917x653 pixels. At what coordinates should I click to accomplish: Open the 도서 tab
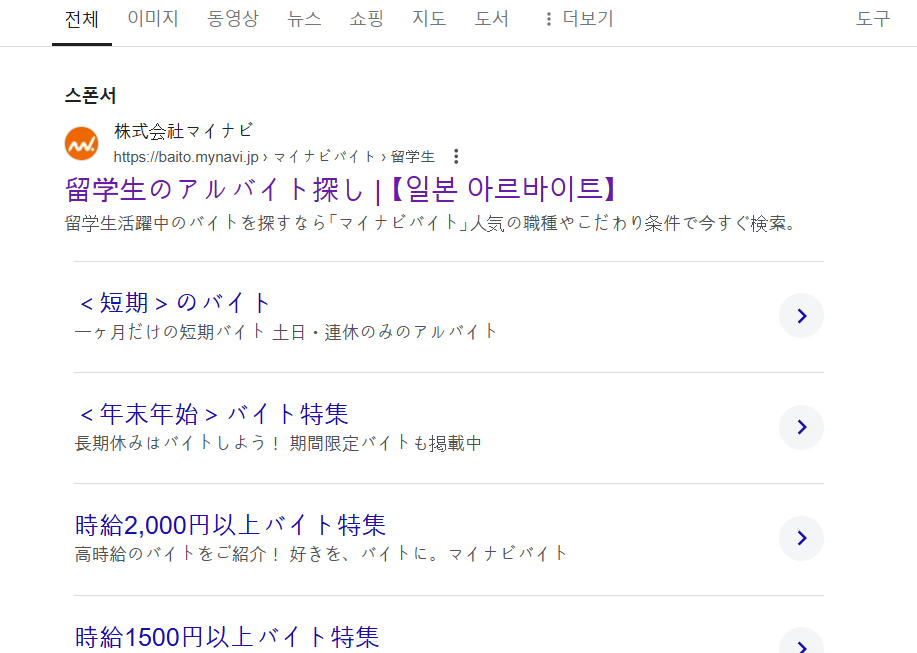point(492,19)
